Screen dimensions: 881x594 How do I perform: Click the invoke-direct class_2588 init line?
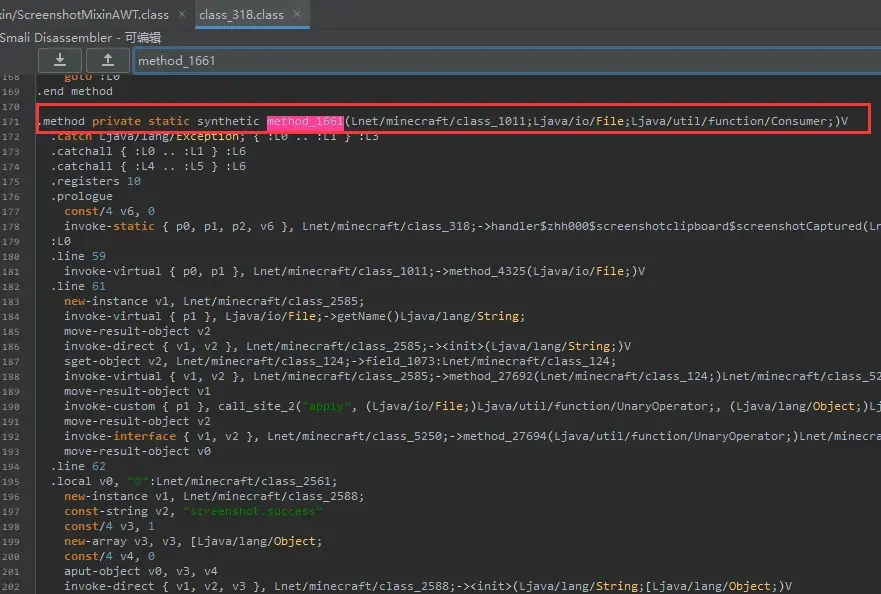tap(428, 587)
